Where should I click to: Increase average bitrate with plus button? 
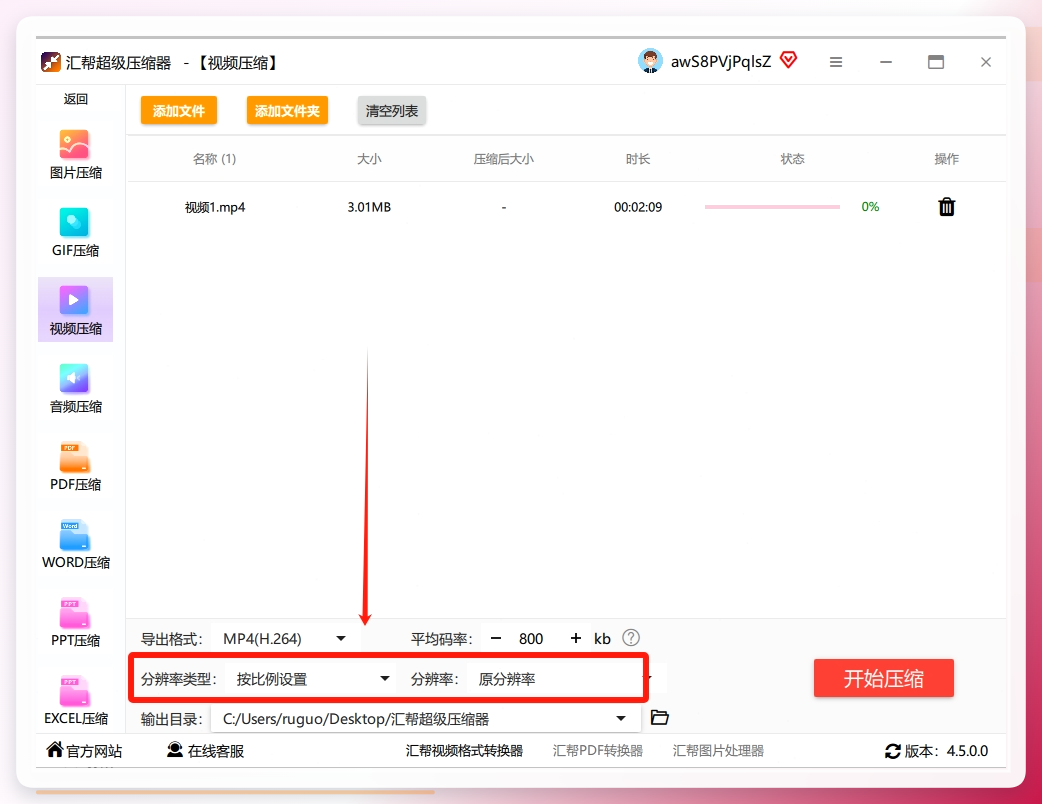[x=575, y=639]
